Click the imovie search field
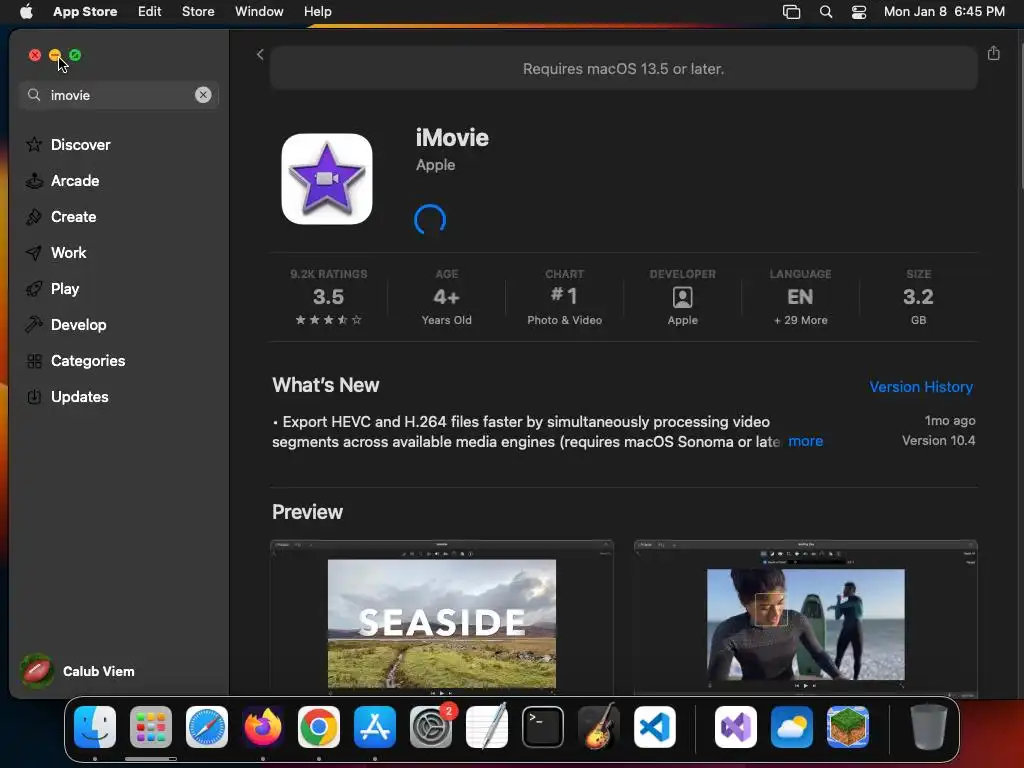This screenshot has height=768, width=1024. [x=119, y=95]
